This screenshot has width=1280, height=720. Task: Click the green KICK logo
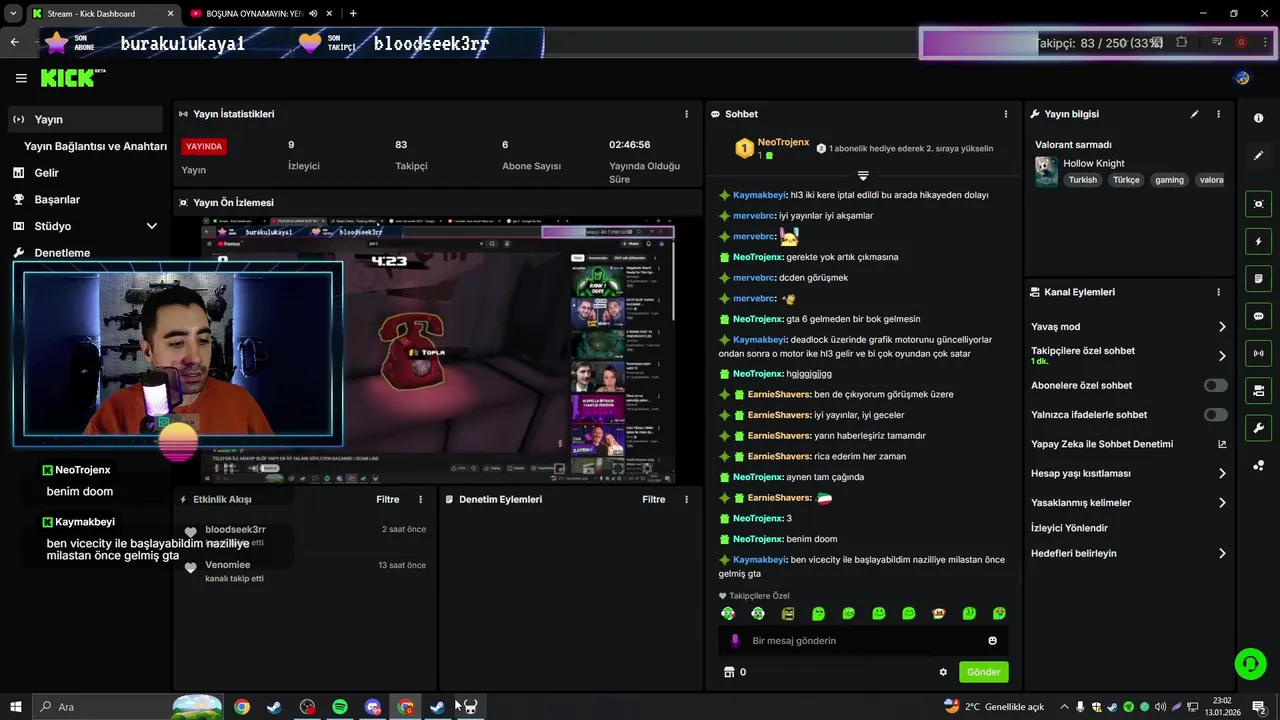(x=68, y=78)
